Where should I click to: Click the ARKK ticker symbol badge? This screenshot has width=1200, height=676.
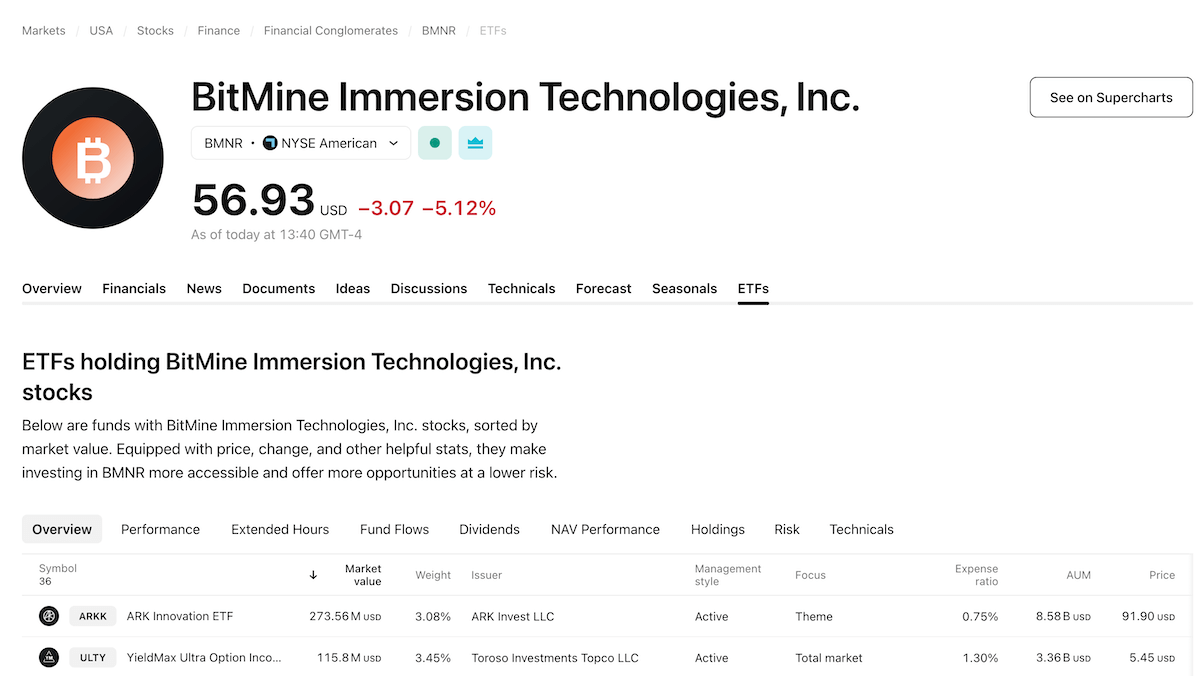click(x=93, y=616)
